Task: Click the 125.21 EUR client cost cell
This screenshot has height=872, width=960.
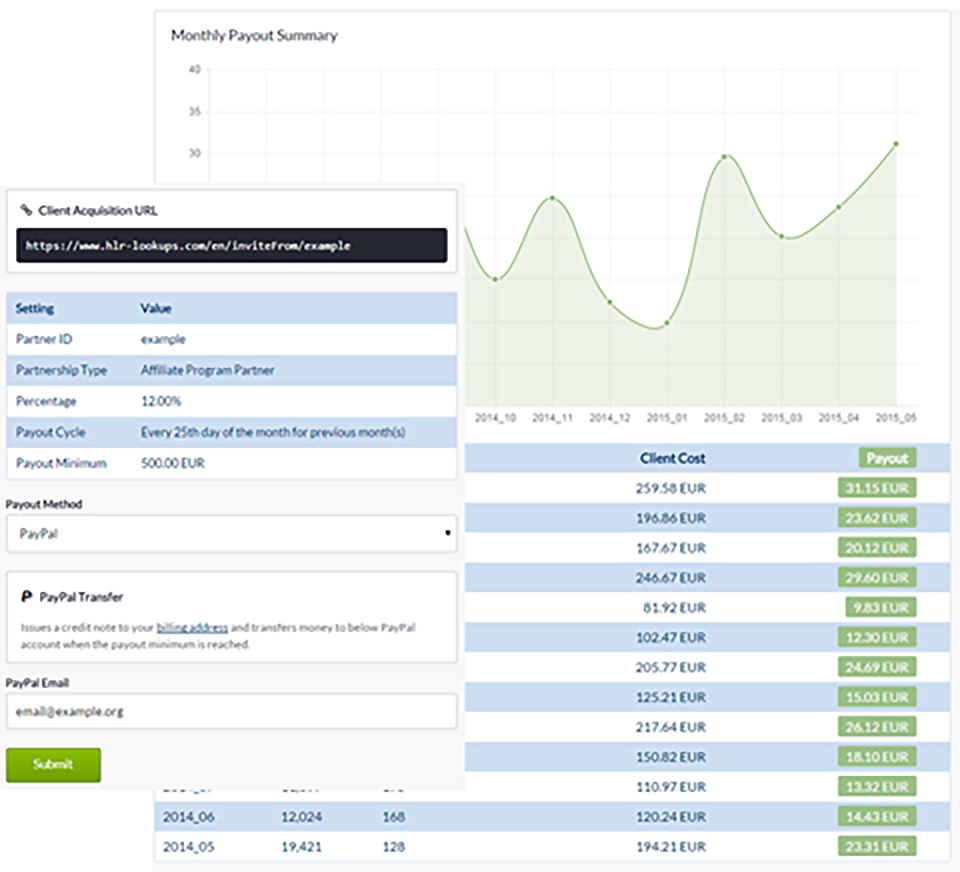Action: 670,697
